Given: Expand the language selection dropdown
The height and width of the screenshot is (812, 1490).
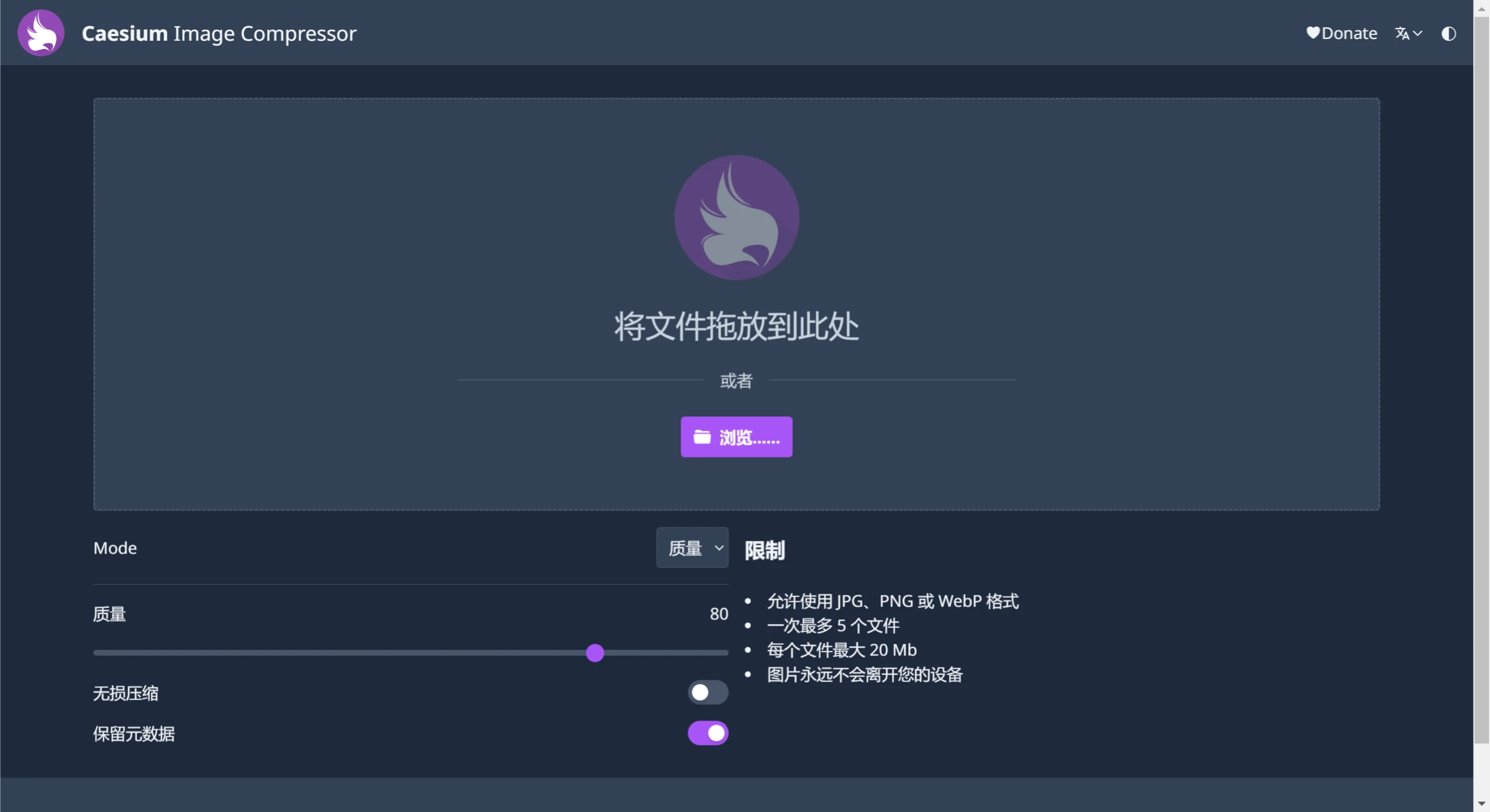Looking at the screenshot, I should pyautogui.click(x=1408, y=33).
